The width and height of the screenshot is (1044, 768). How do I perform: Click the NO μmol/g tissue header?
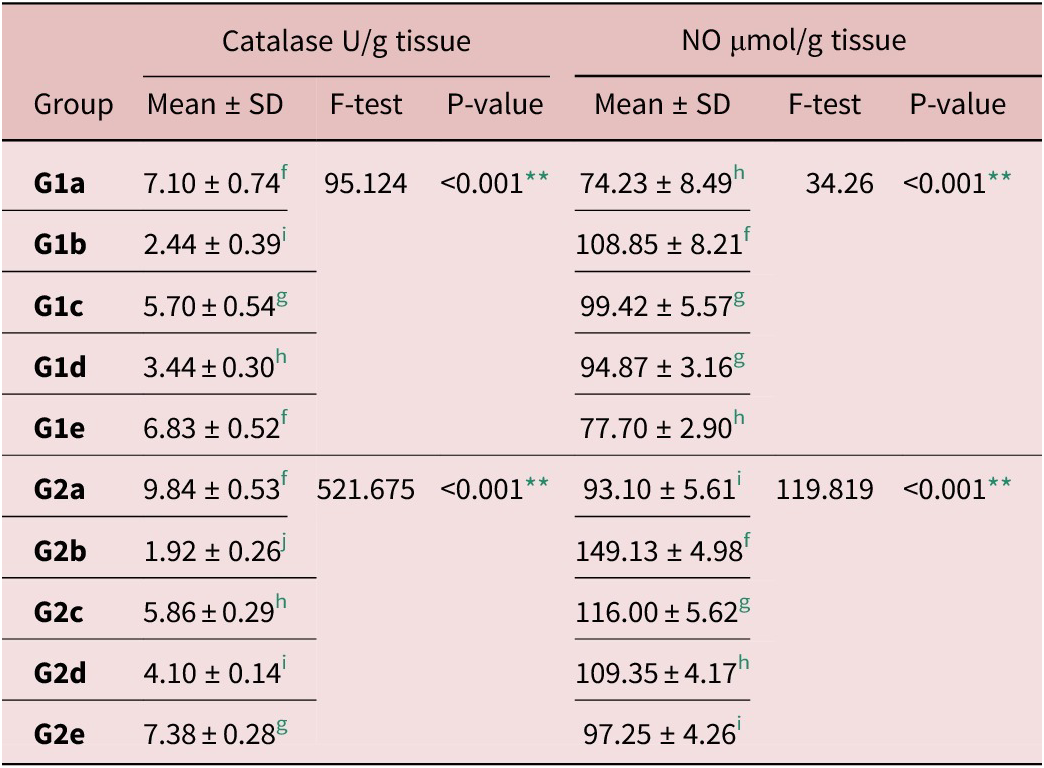coord(793,41)
